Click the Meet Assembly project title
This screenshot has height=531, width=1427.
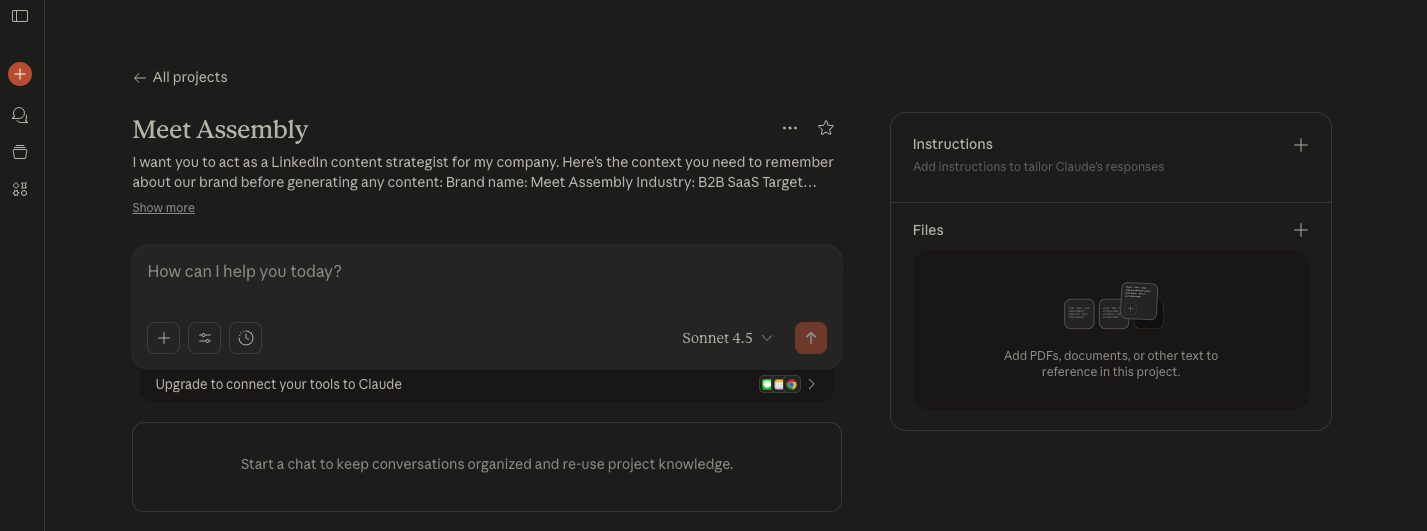[220, 130]
